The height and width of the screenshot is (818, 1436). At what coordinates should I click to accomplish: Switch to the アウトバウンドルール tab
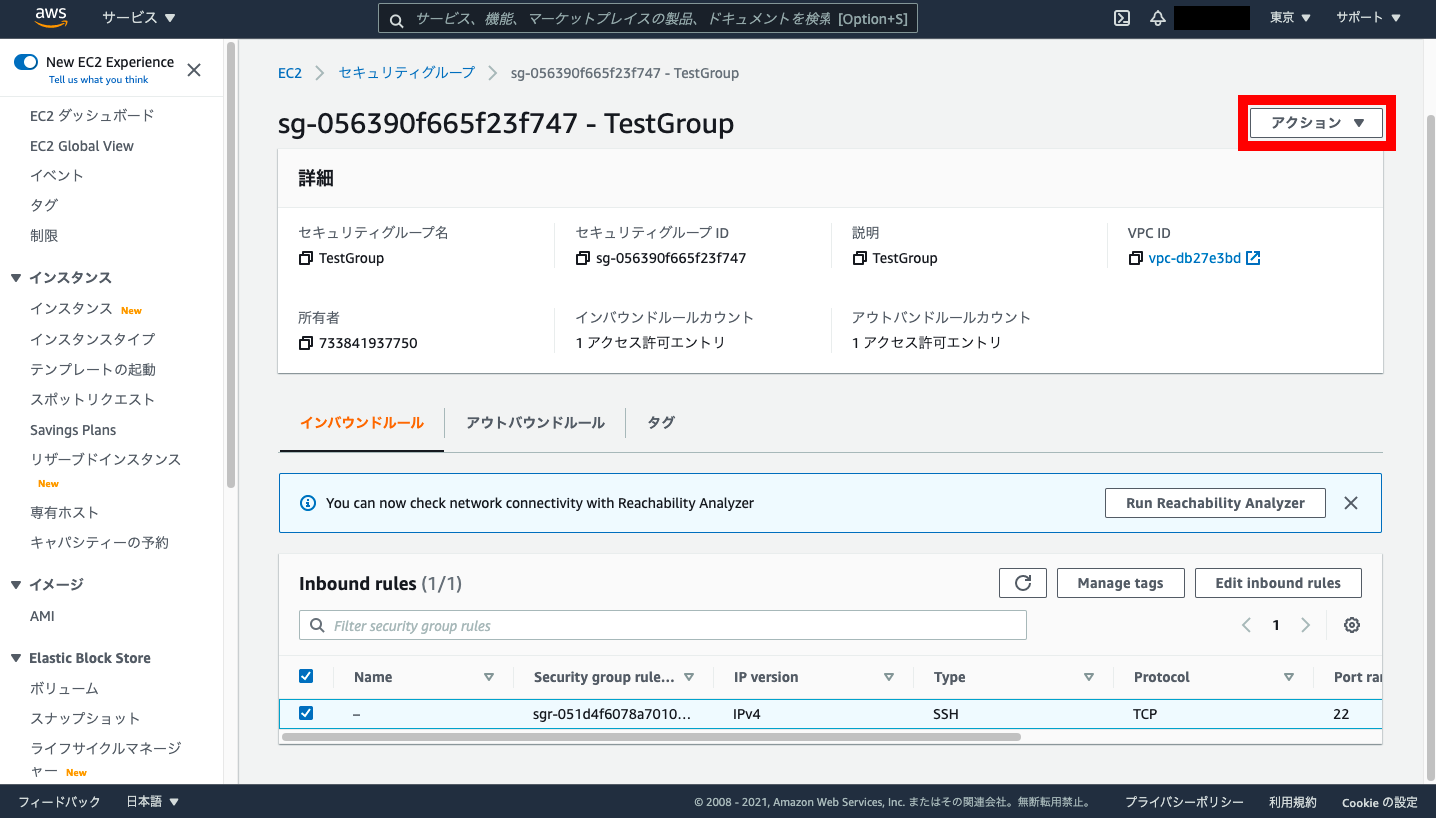coord(535,423)
